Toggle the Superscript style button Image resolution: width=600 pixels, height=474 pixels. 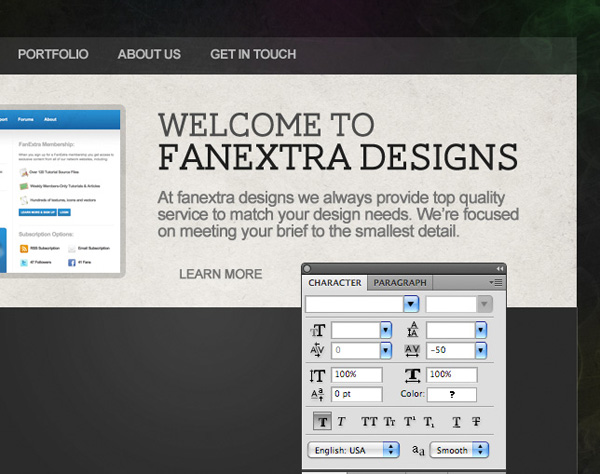(x=410, y=422)
